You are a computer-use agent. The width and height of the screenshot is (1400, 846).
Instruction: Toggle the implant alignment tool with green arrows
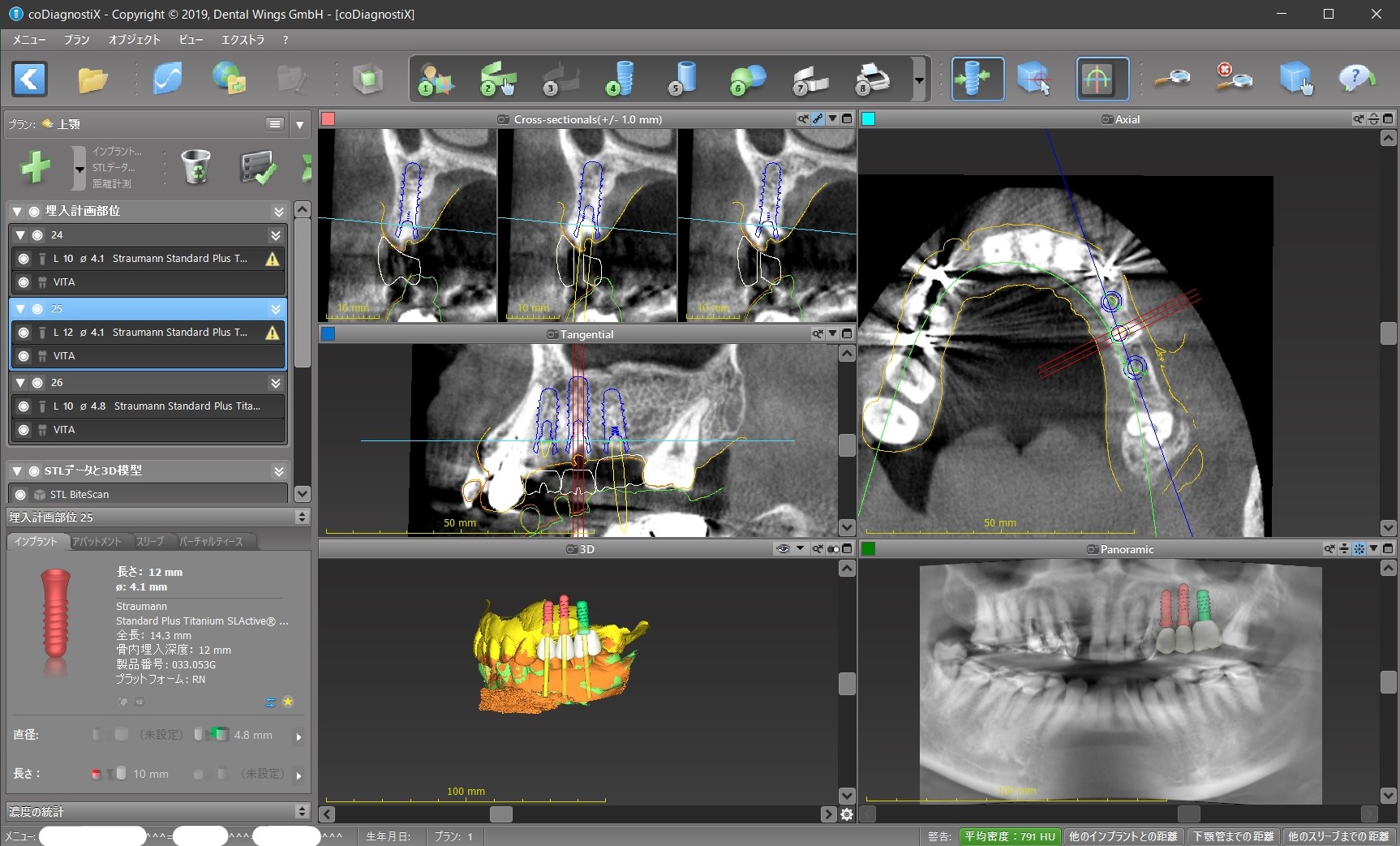click(x=977, y=79)
